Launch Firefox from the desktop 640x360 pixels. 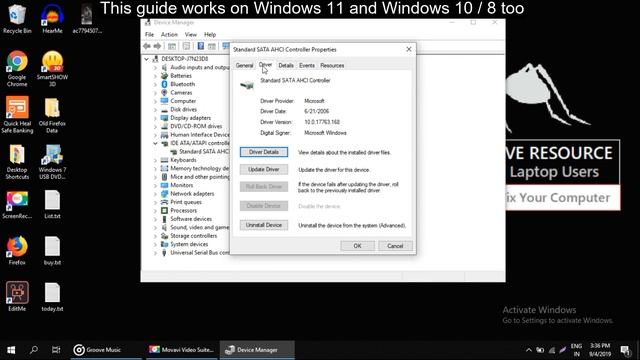point(17,251)
